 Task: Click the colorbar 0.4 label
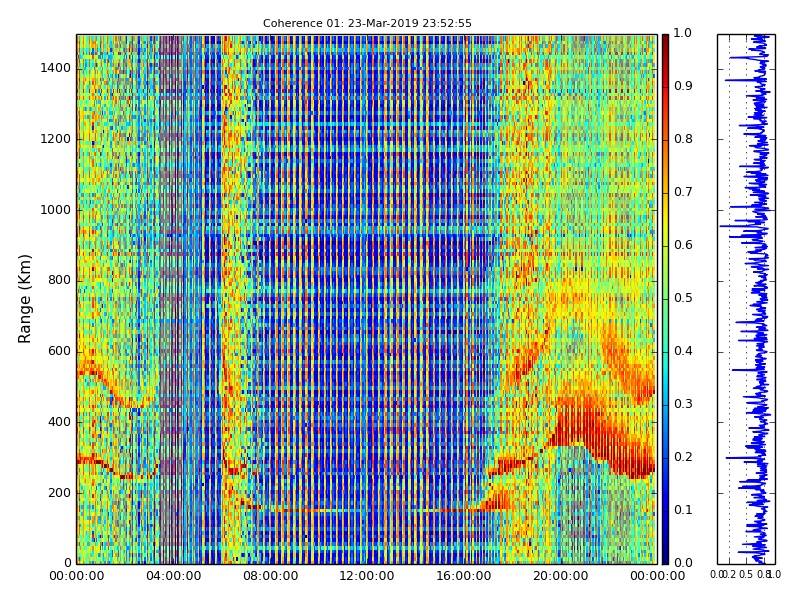coord(683,351)
